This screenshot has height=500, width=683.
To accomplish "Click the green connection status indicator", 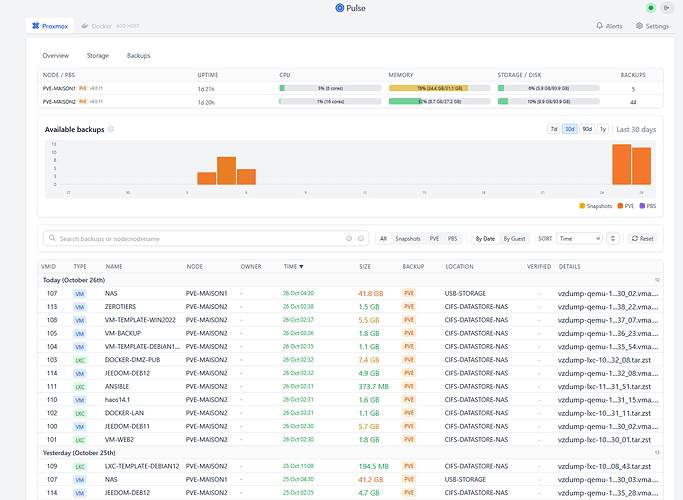I will (651, 8).
